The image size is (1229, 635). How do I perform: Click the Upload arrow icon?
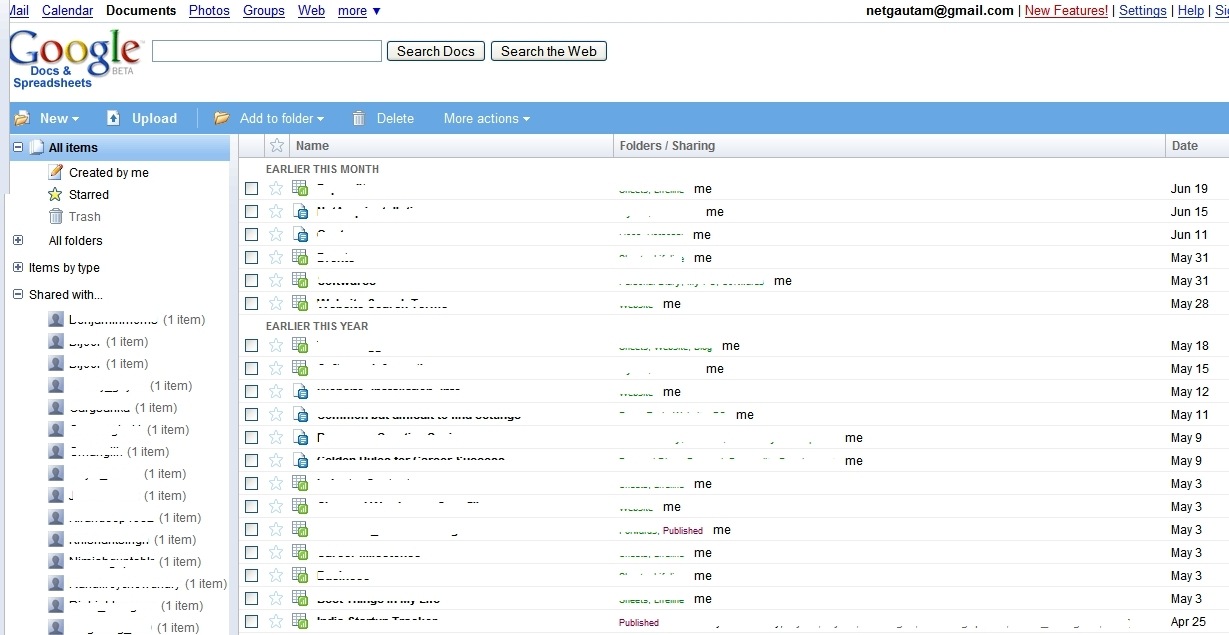tap(113, 118)
